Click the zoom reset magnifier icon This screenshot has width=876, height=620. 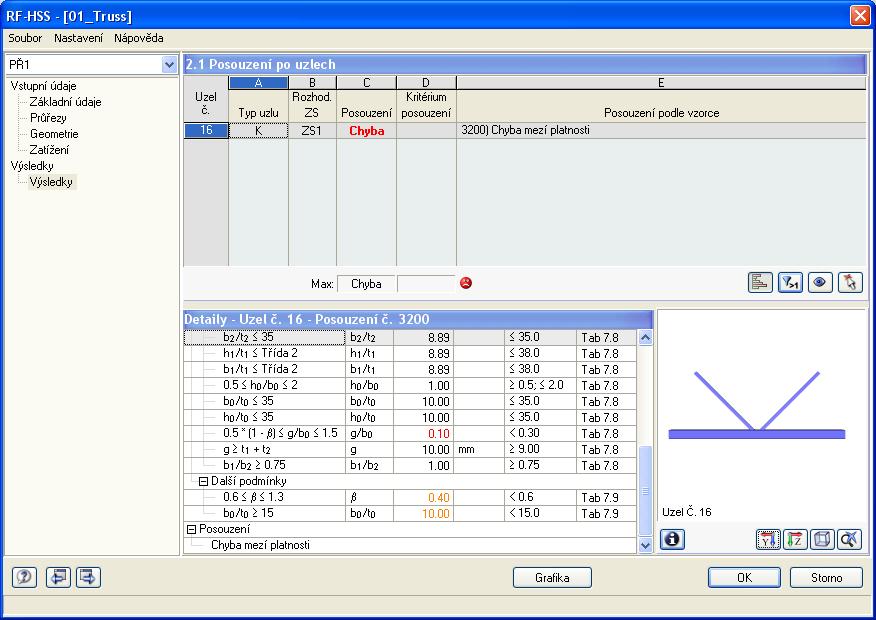[x=849, y=540]
